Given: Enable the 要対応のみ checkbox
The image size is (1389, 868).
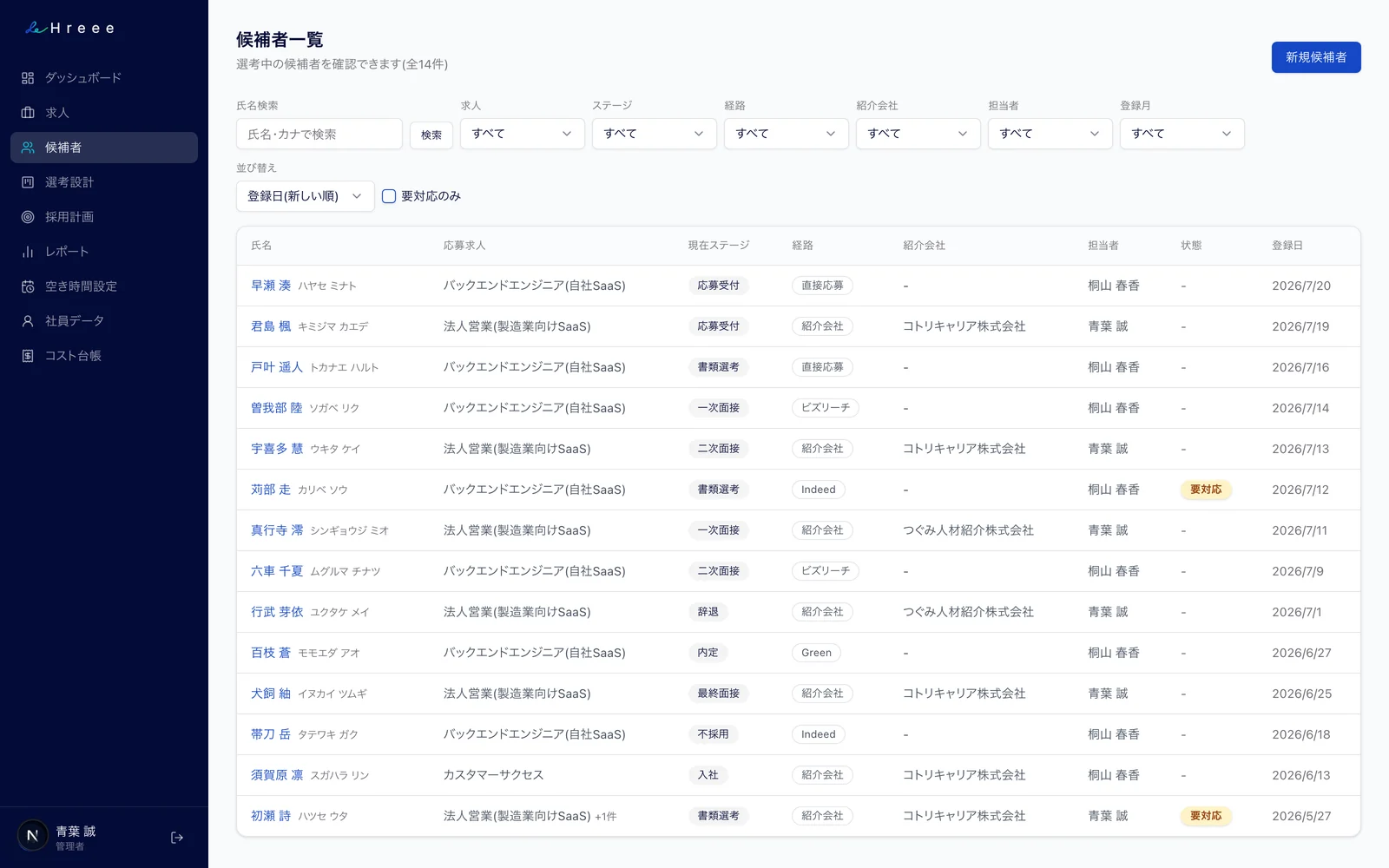Looking at the screenshot, I should point(389,196).
